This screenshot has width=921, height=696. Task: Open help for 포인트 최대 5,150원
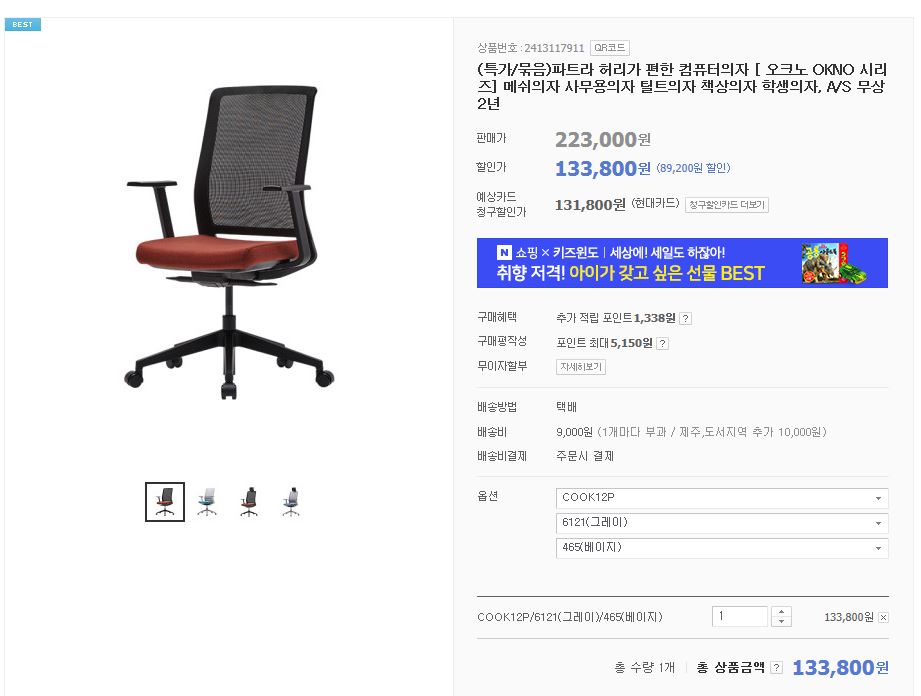pos(663,344)
